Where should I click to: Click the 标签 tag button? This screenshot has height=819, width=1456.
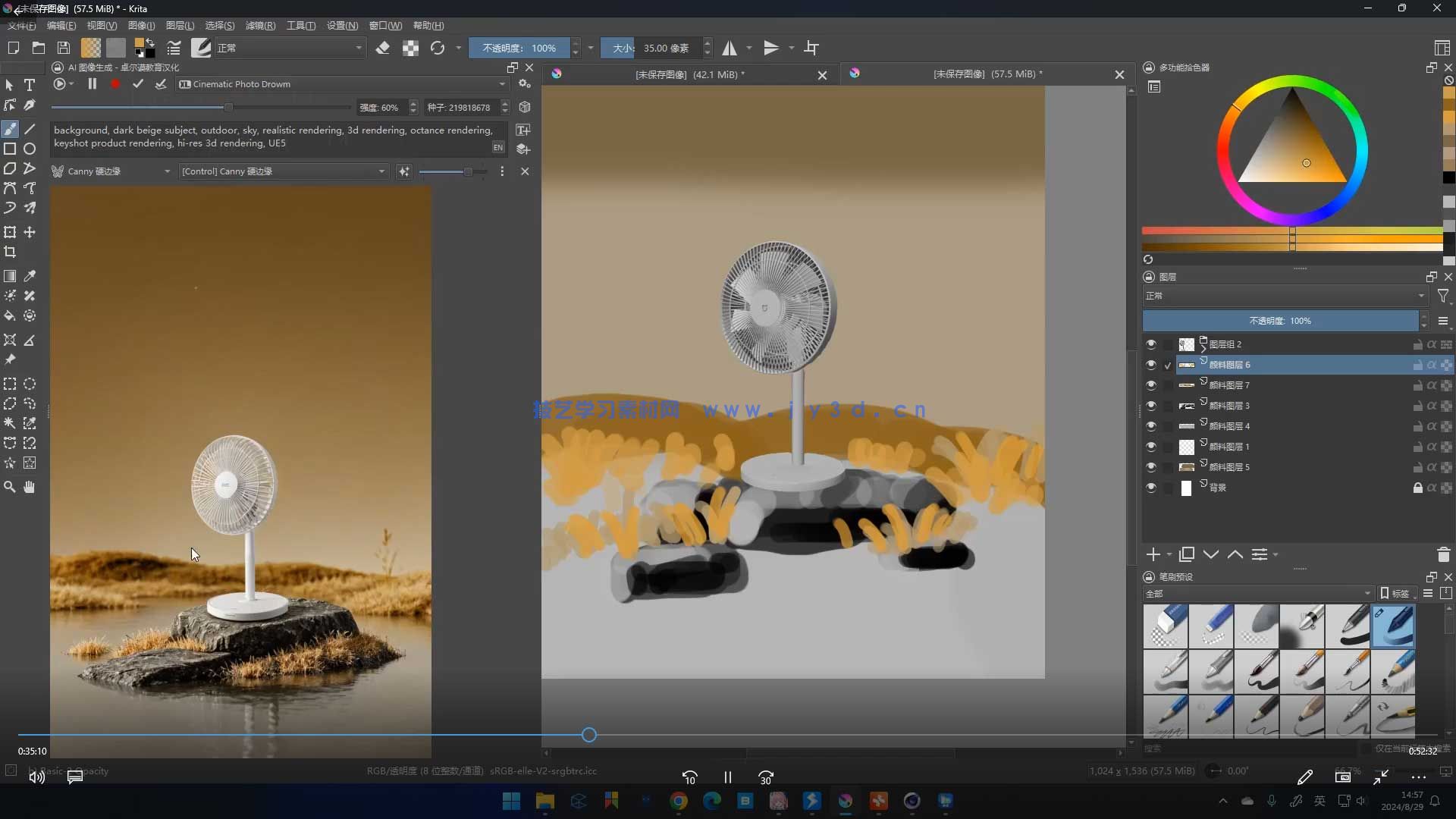1395,593
